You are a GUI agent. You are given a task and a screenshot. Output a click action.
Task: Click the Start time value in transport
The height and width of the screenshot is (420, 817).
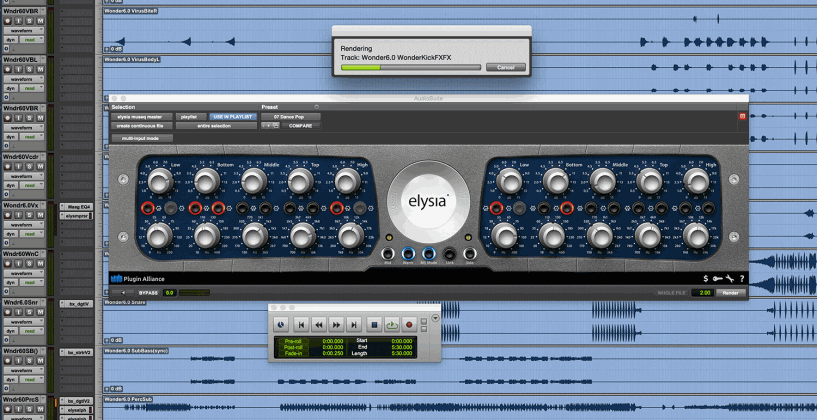click(402, 341)
